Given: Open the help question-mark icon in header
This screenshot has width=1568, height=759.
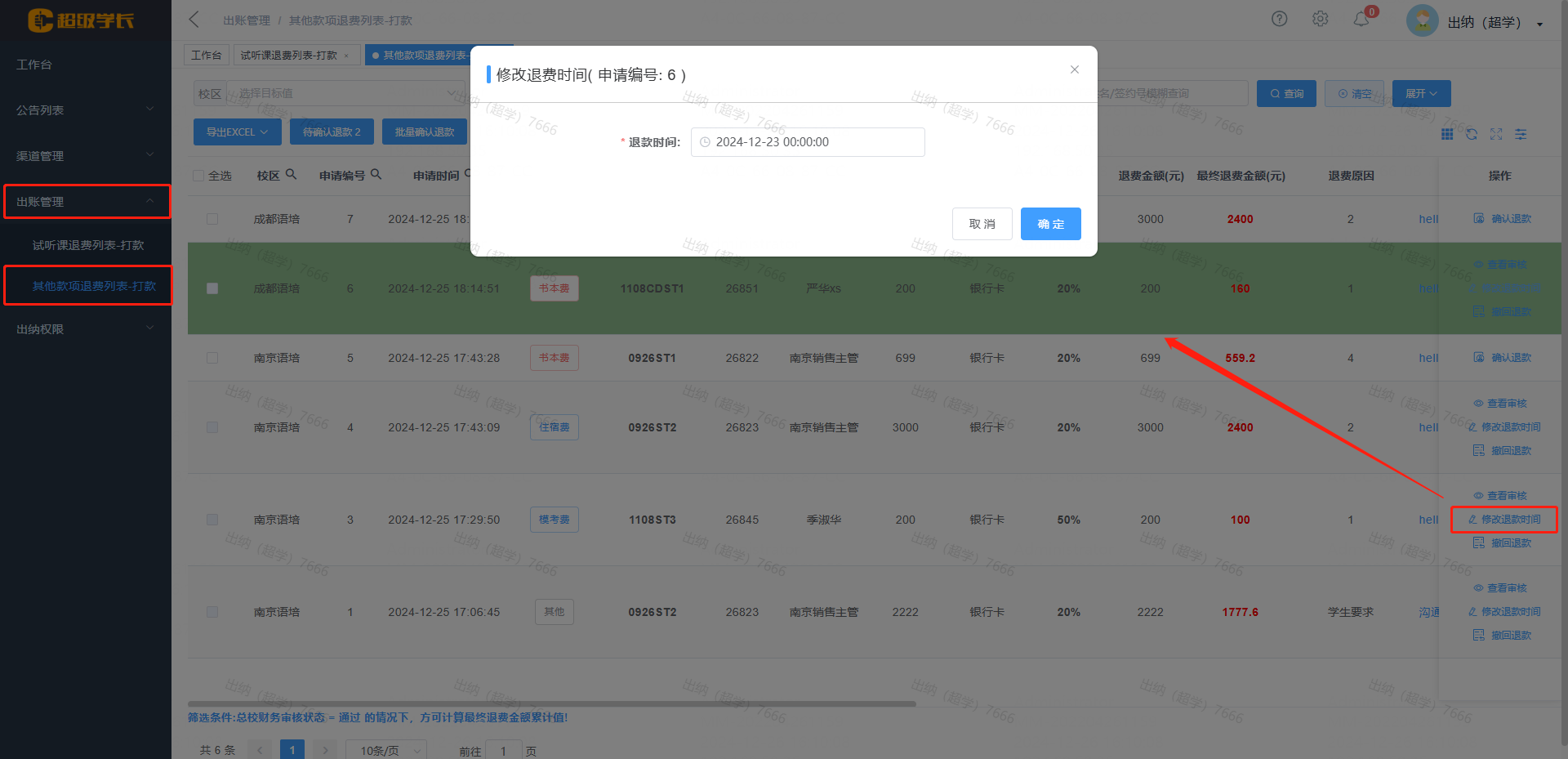Looking at the screenshot, I should pyautogui.click(x=1279, y=19).
